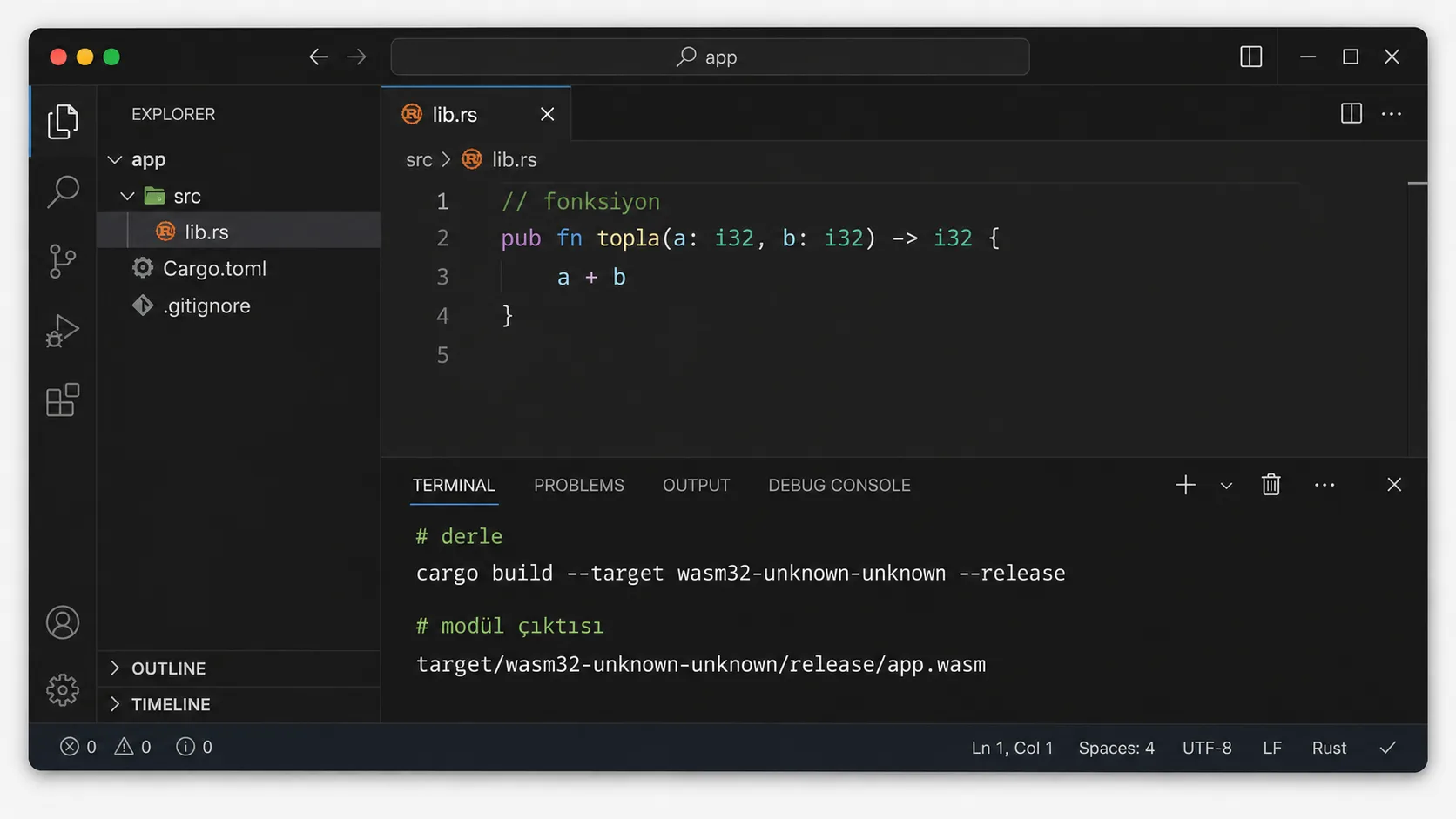Collapse the app root folder
1456x819 pixels.
pyautogui.click(x=114, y=160)
